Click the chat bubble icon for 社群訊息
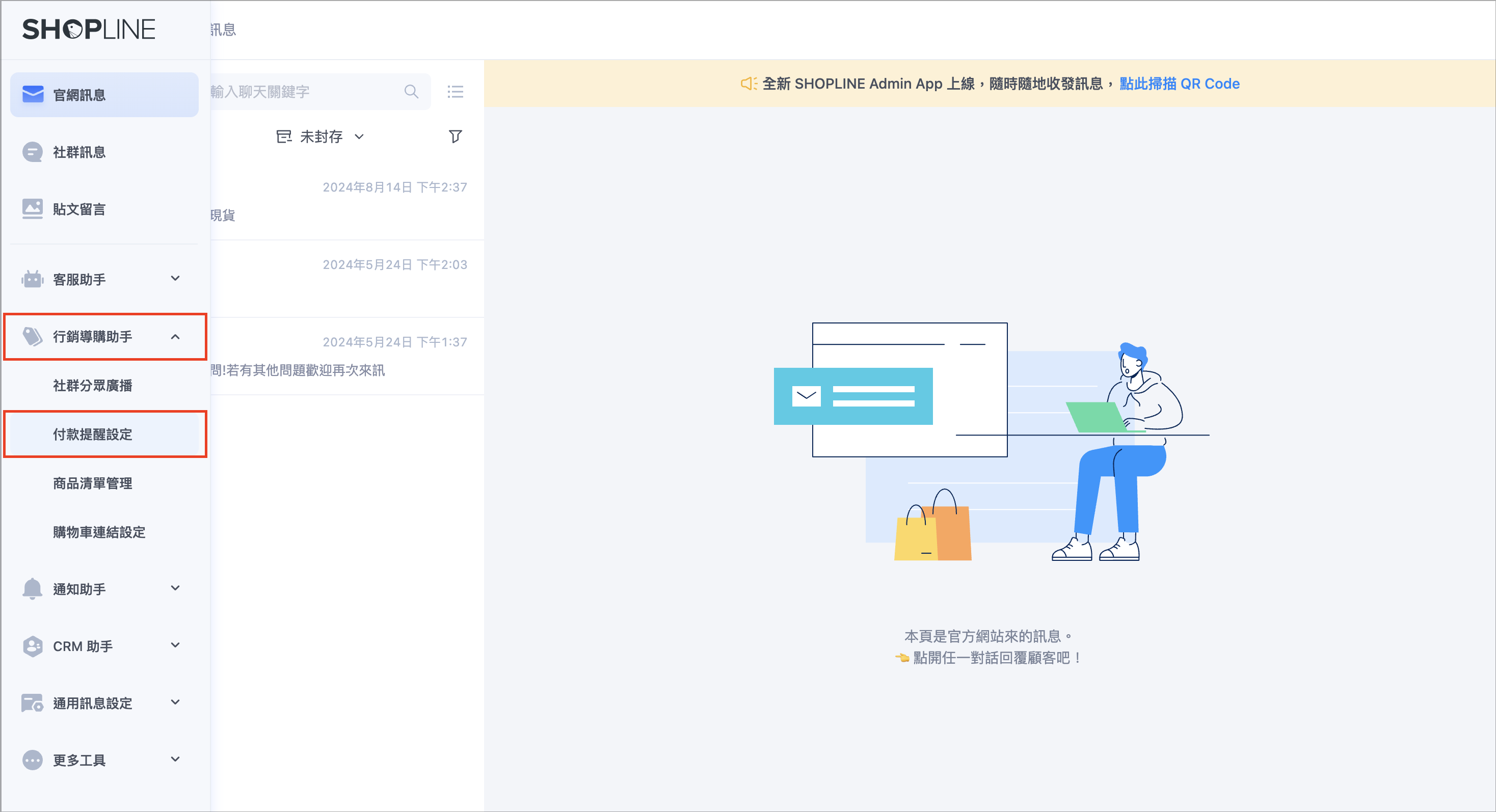Image resolution: width=1496 pixels, height=812 pixels. point(33,151)
